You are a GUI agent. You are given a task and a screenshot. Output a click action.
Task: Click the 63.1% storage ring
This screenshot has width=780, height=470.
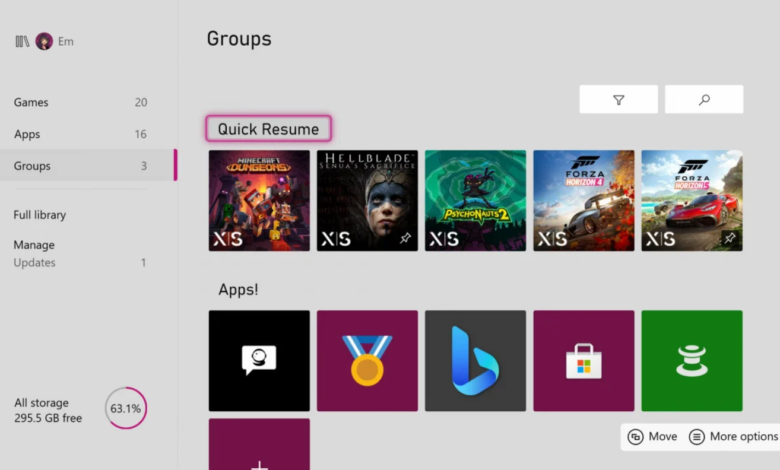(x=126, y=408)
